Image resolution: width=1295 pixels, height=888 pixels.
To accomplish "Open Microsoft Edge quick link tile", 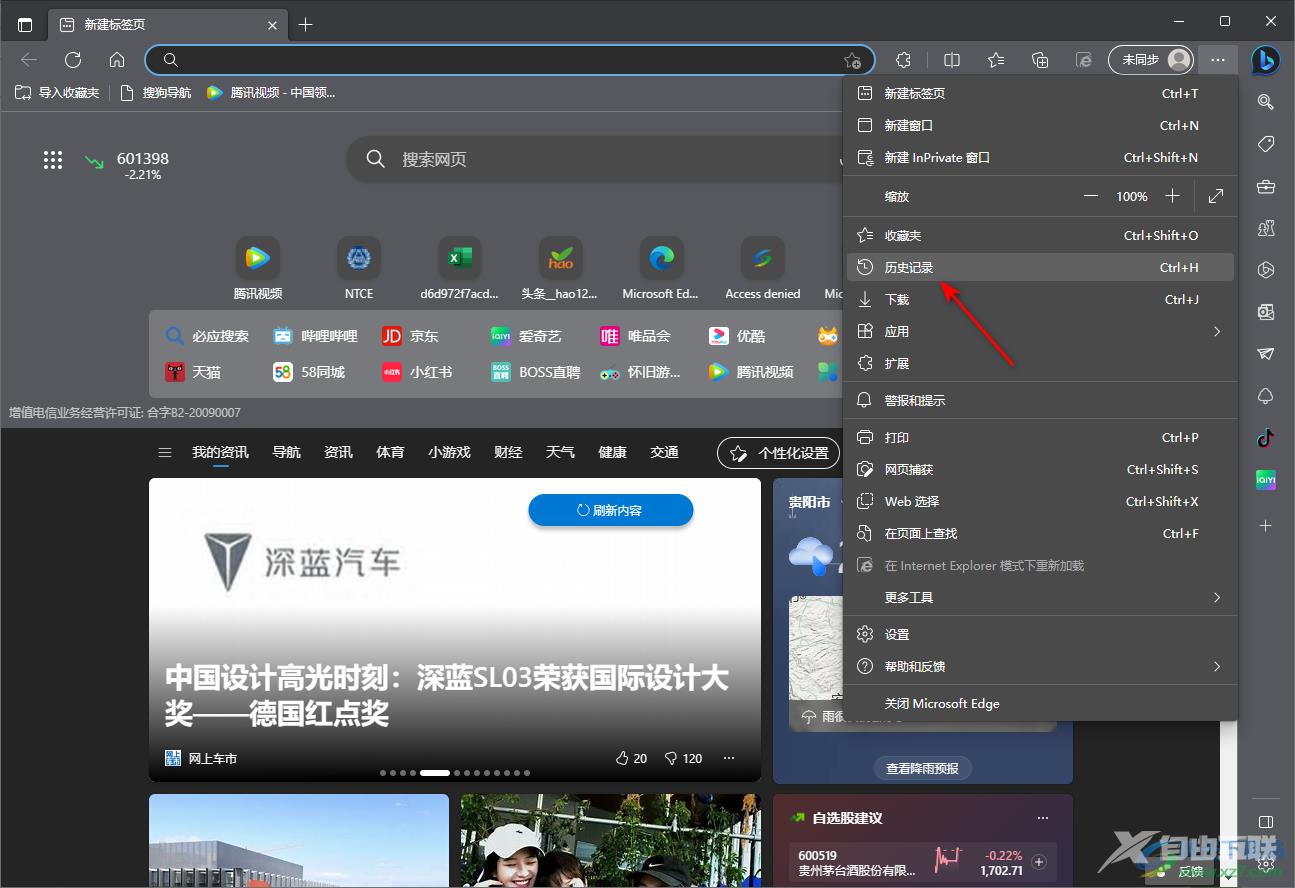I will pyautogui.click(x=661, y=268).
